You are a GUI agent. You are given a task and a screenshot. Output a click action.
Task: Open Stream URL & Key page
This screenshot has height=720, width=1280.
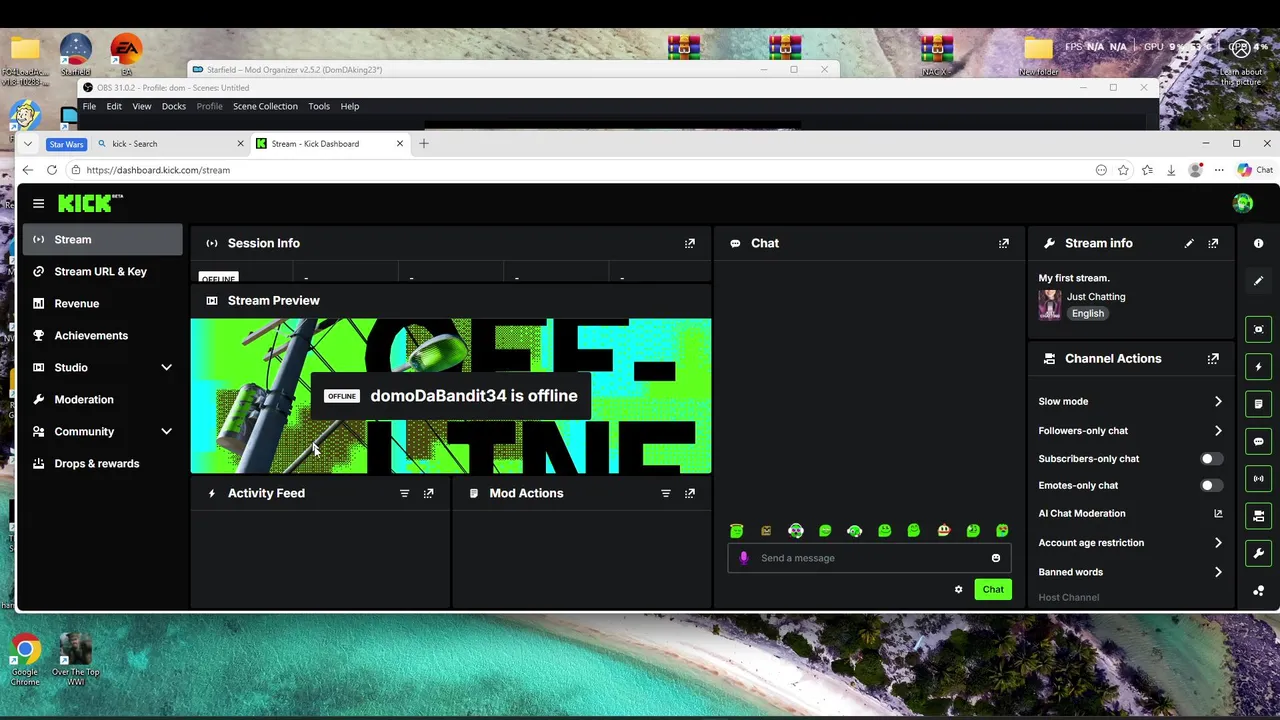point(103,272)
